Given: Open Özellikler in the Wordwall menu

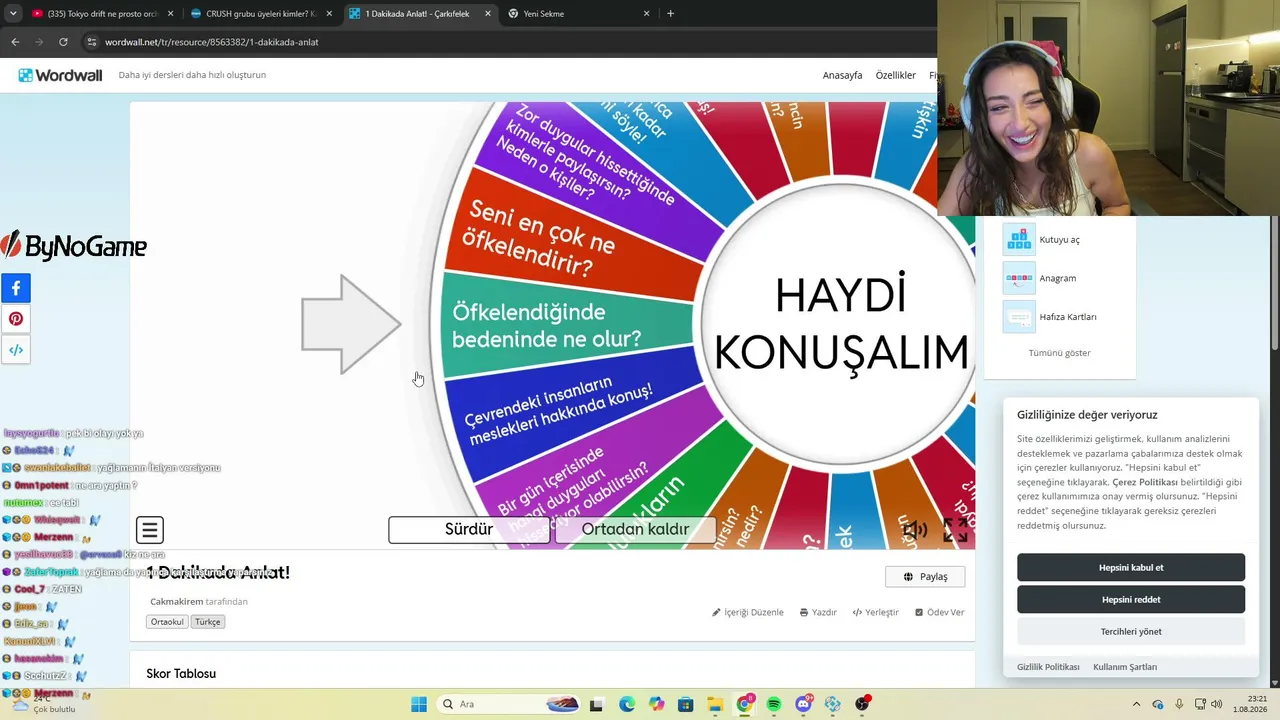Looking at the screenshot, I should (x=895, y=75).
